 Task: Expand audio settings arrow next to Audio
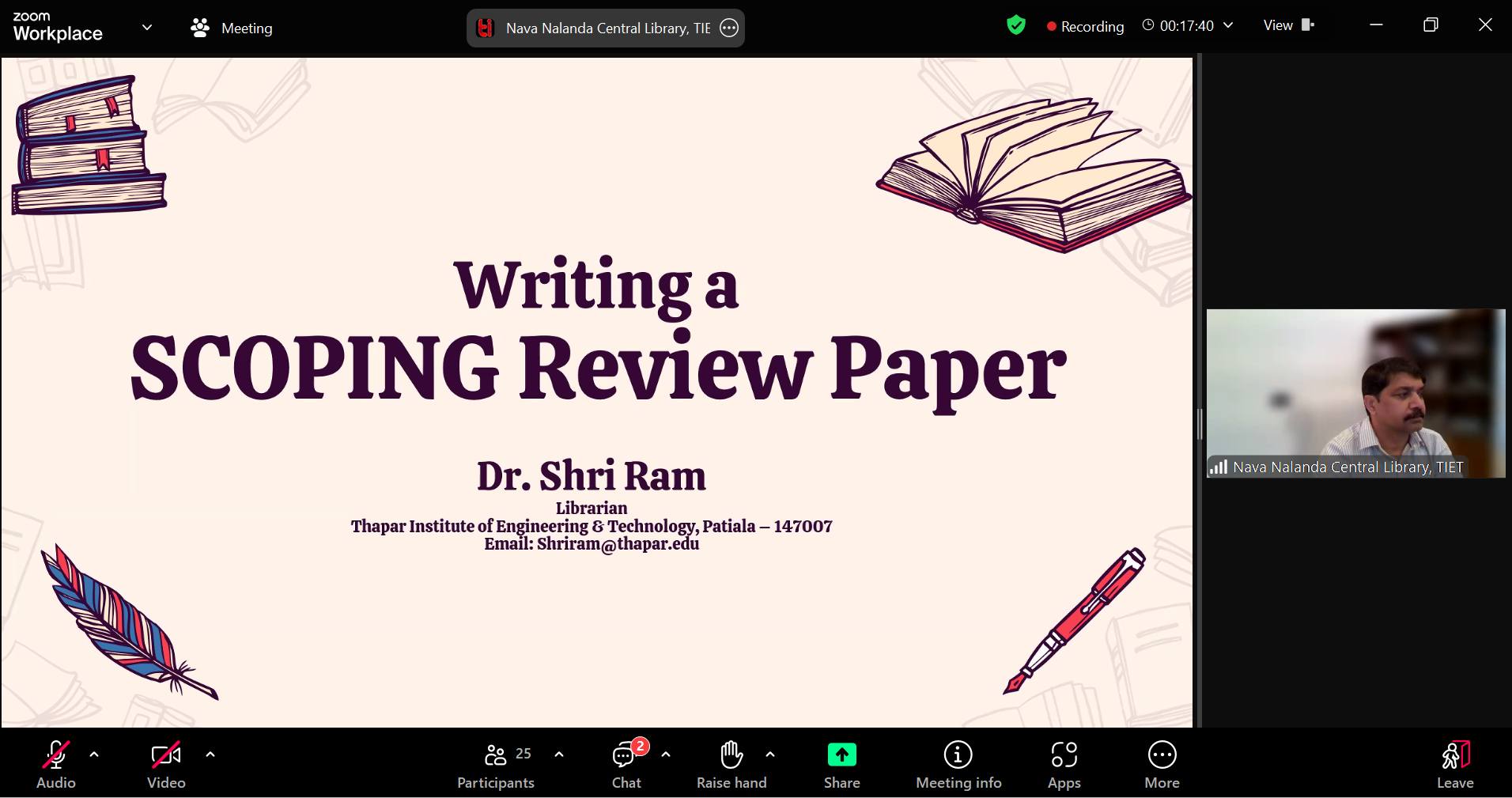pyautogui.click(x=94, y=755)
